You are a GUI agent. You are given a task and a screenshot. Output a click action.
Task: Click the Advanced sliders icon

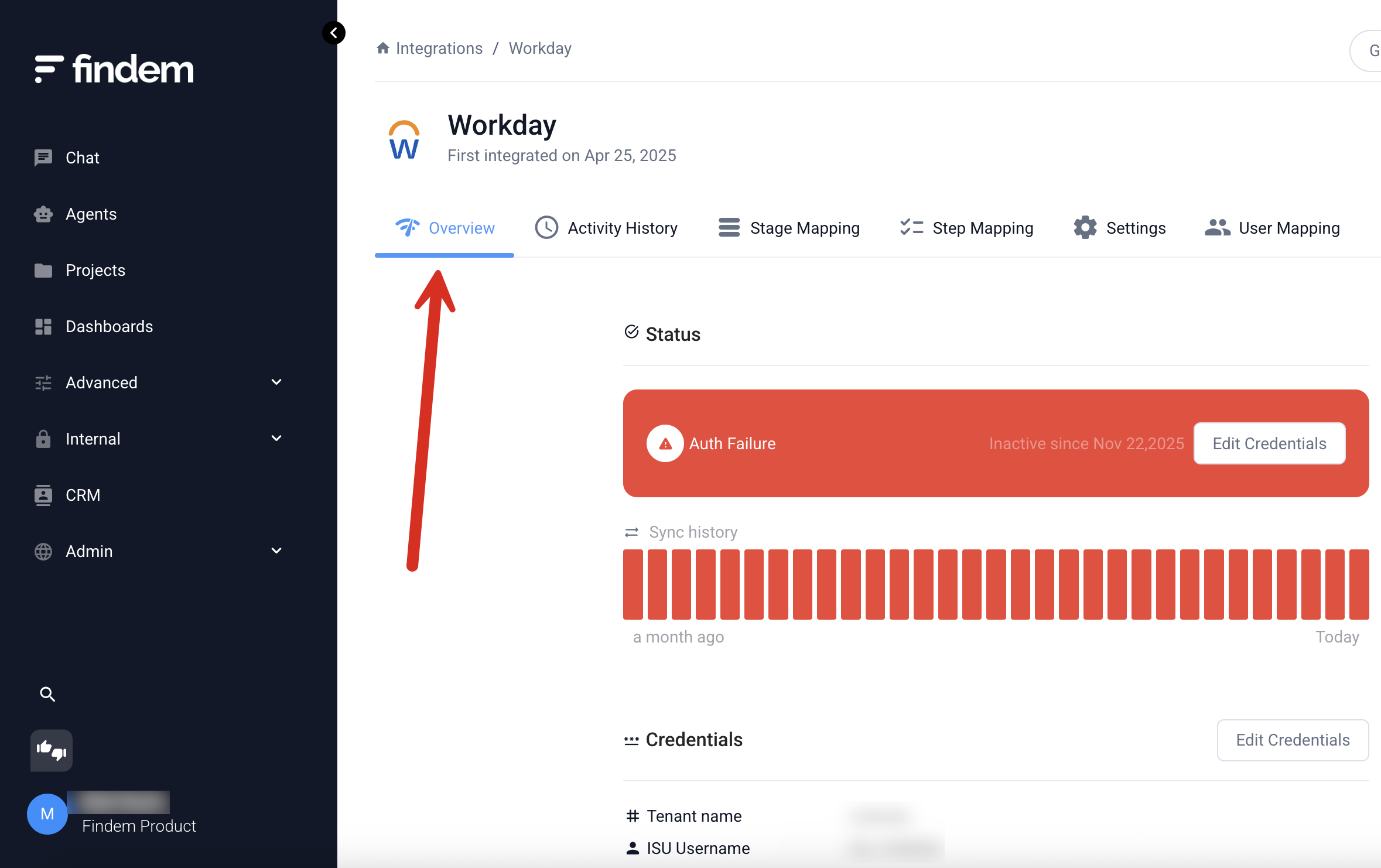pos(43,382)
